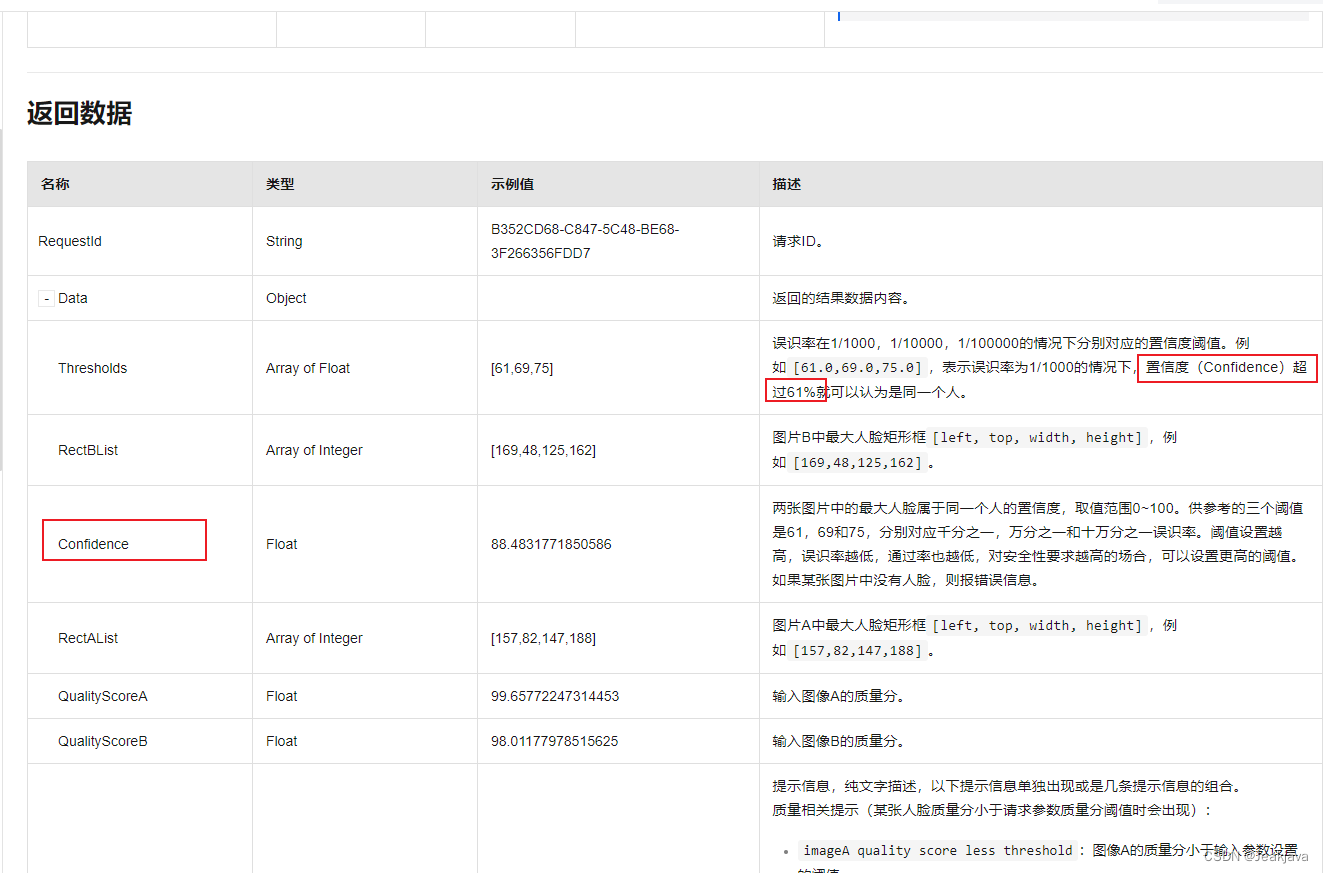Screen dimensions: 1323x873
Task: Click the QualityScoreB value 98.01177978515625
Action: pos(555,741)
